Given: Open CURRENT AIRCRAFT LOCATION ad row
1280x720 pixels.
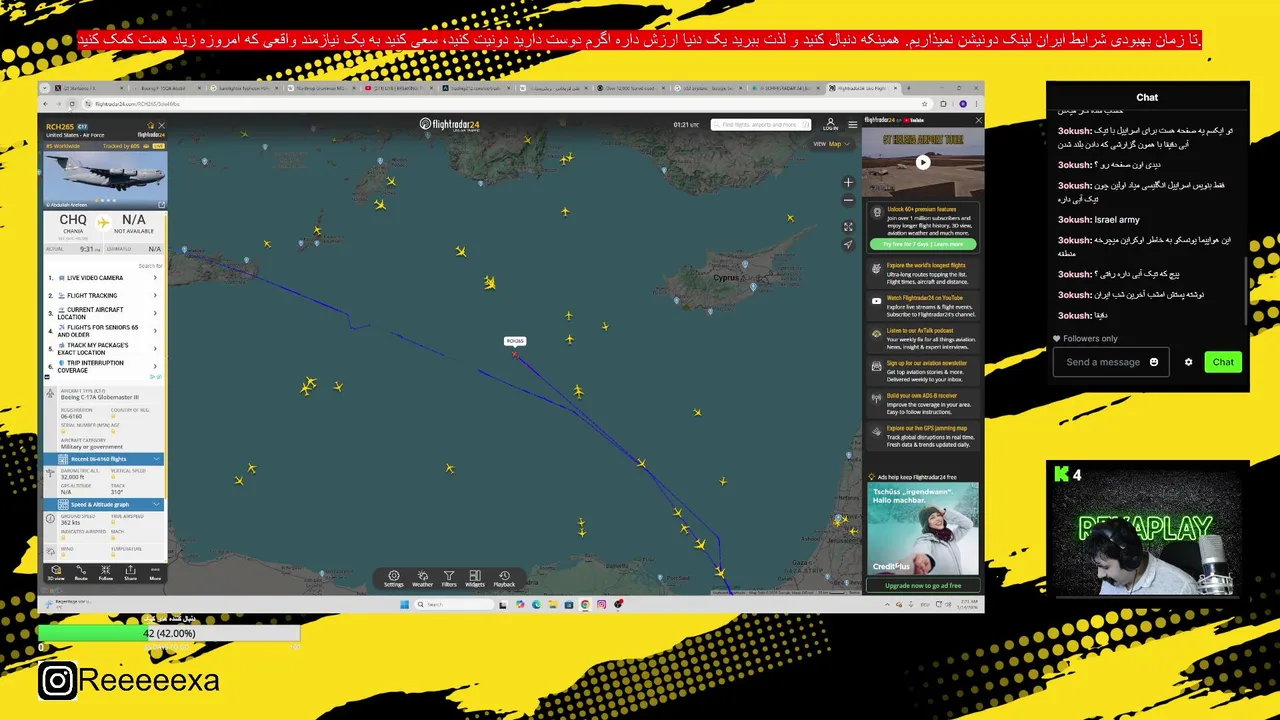Looking at the screenshot, I should (104, 313).
